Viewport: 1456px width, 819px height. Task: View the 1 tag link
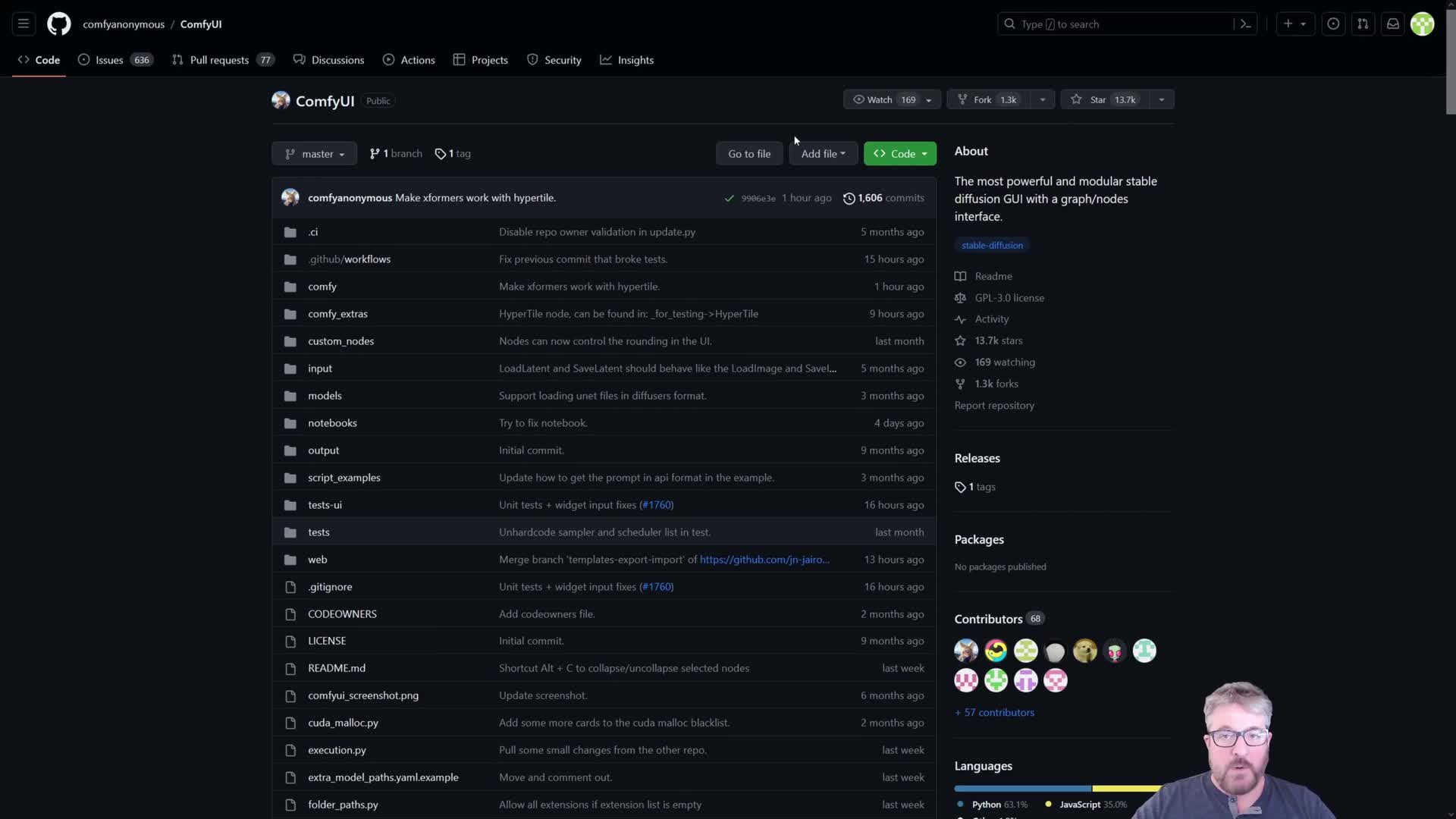(453, 154)
